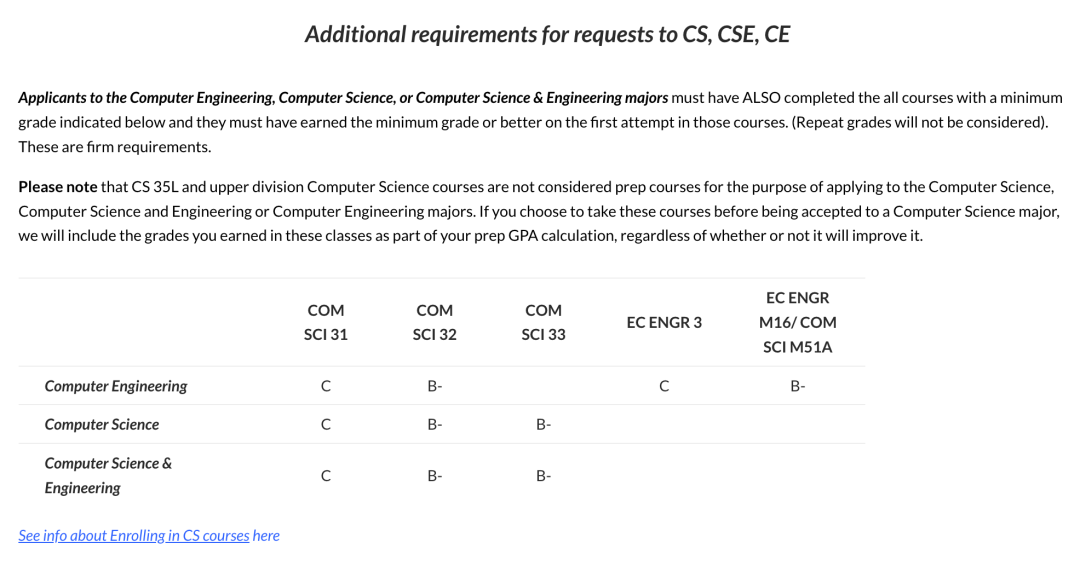
Task: Click Computer Engineering's EC ENGR M16 grade B-
Action: (798, 386)
